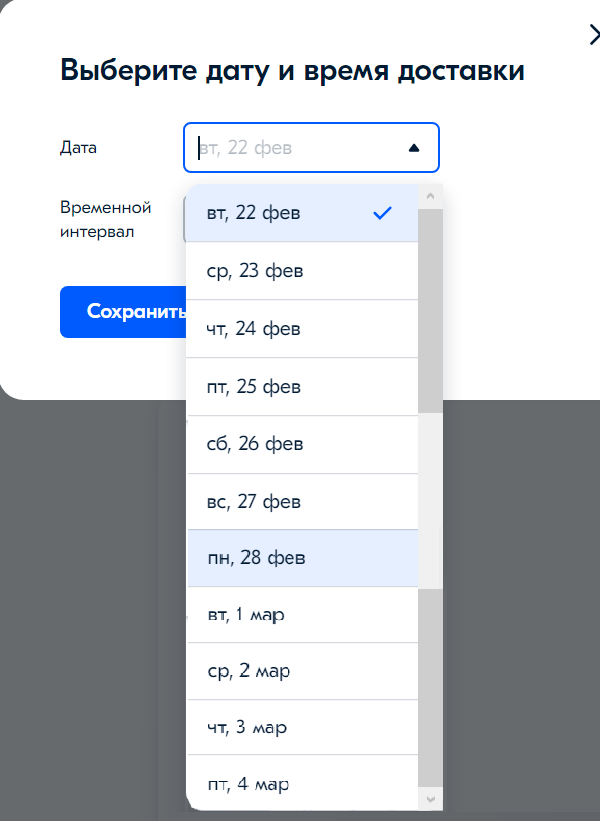This screenshot has height=821, width=600.
Task: Click scrollbar down arrow in date list
Action: (430, 799)
